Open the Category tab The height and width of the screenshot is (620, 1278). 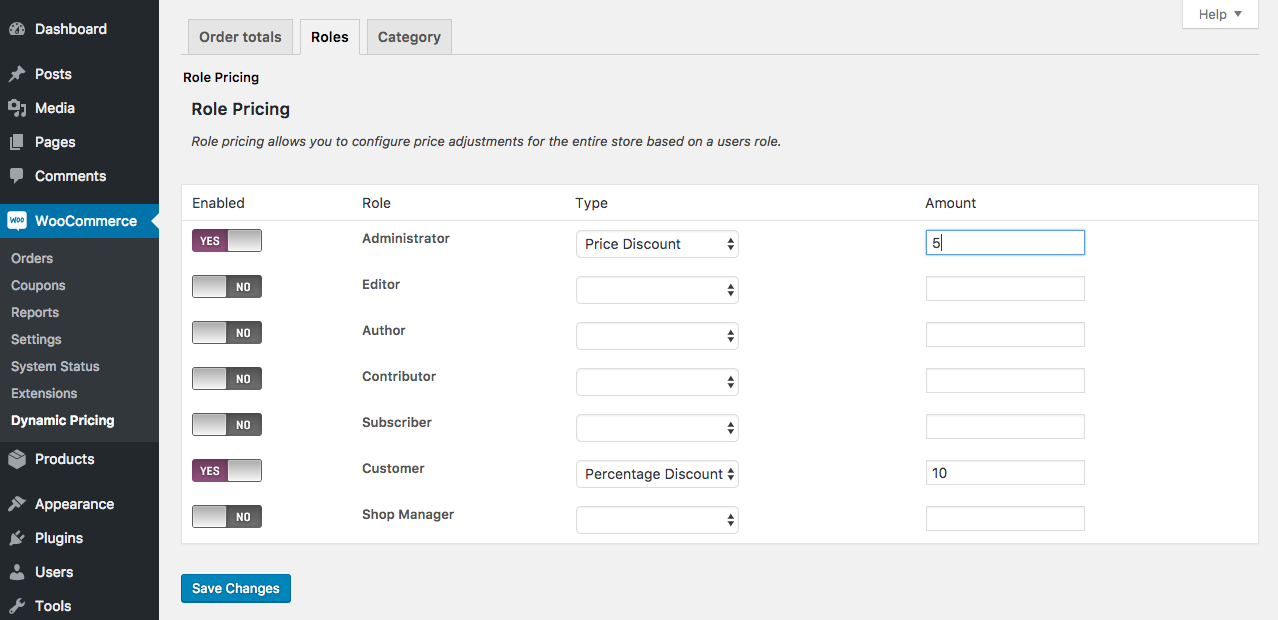(408, 36)
